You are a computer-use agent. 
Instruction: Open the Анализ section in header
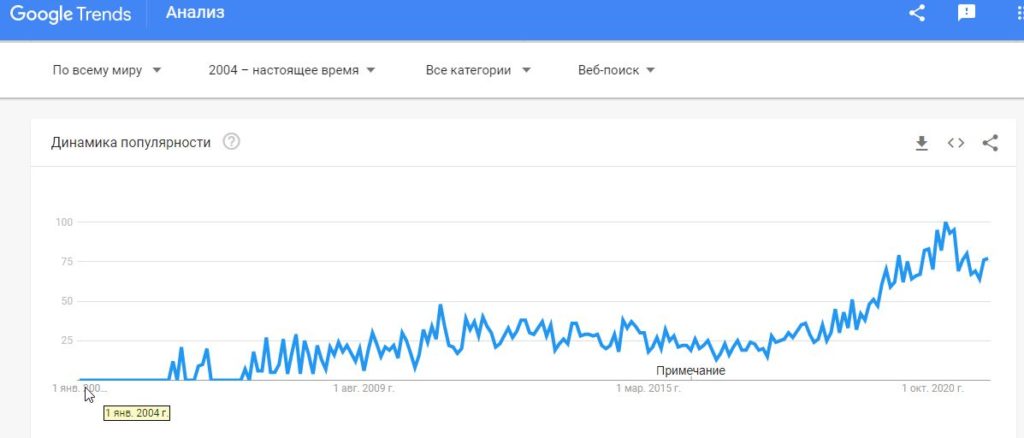point(195,13)
